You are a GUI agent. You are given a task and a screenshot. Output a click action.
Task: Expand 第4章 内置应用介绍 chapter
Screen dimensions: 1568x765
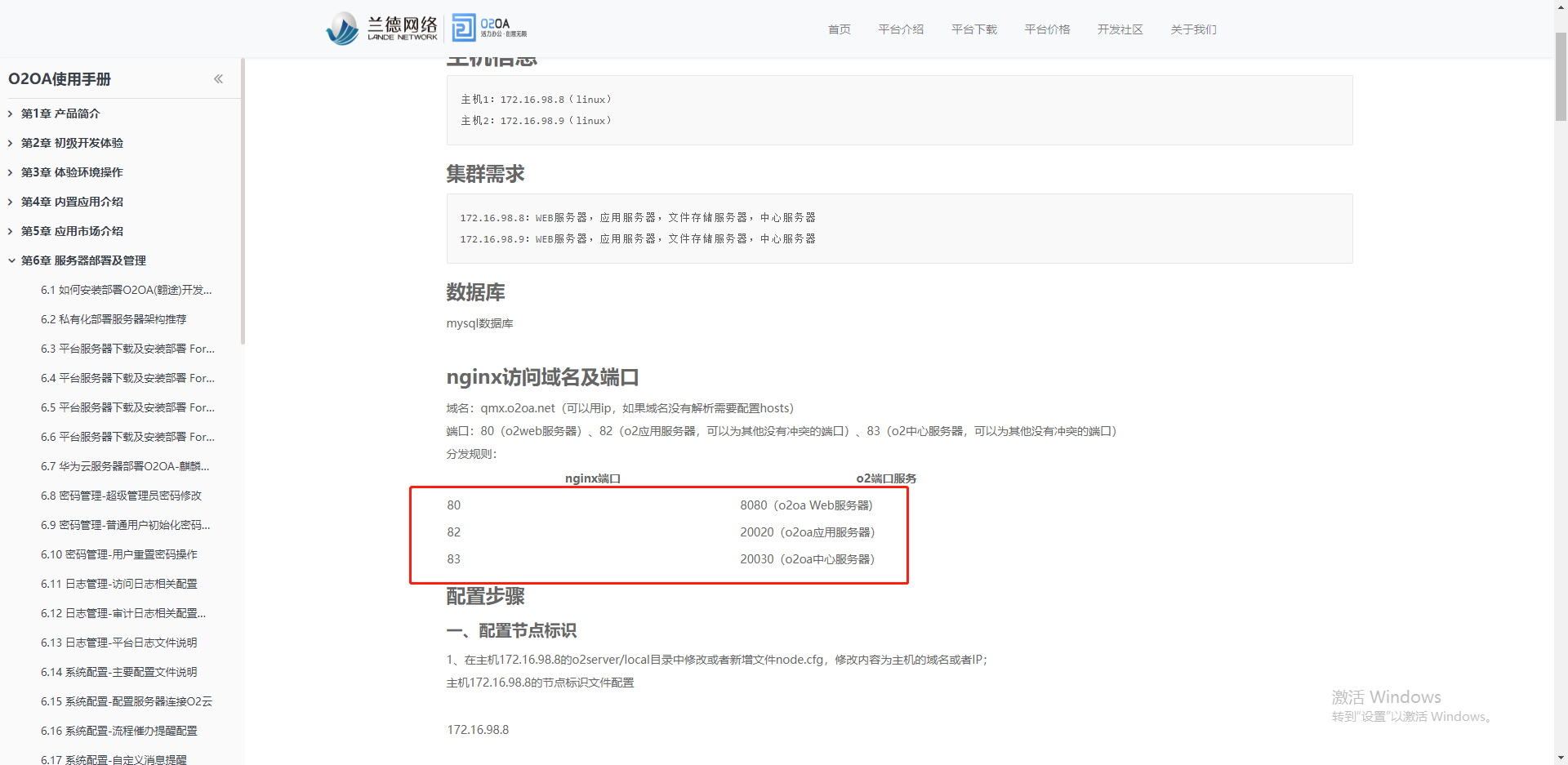pyautogui.click(x=11, y=202)
